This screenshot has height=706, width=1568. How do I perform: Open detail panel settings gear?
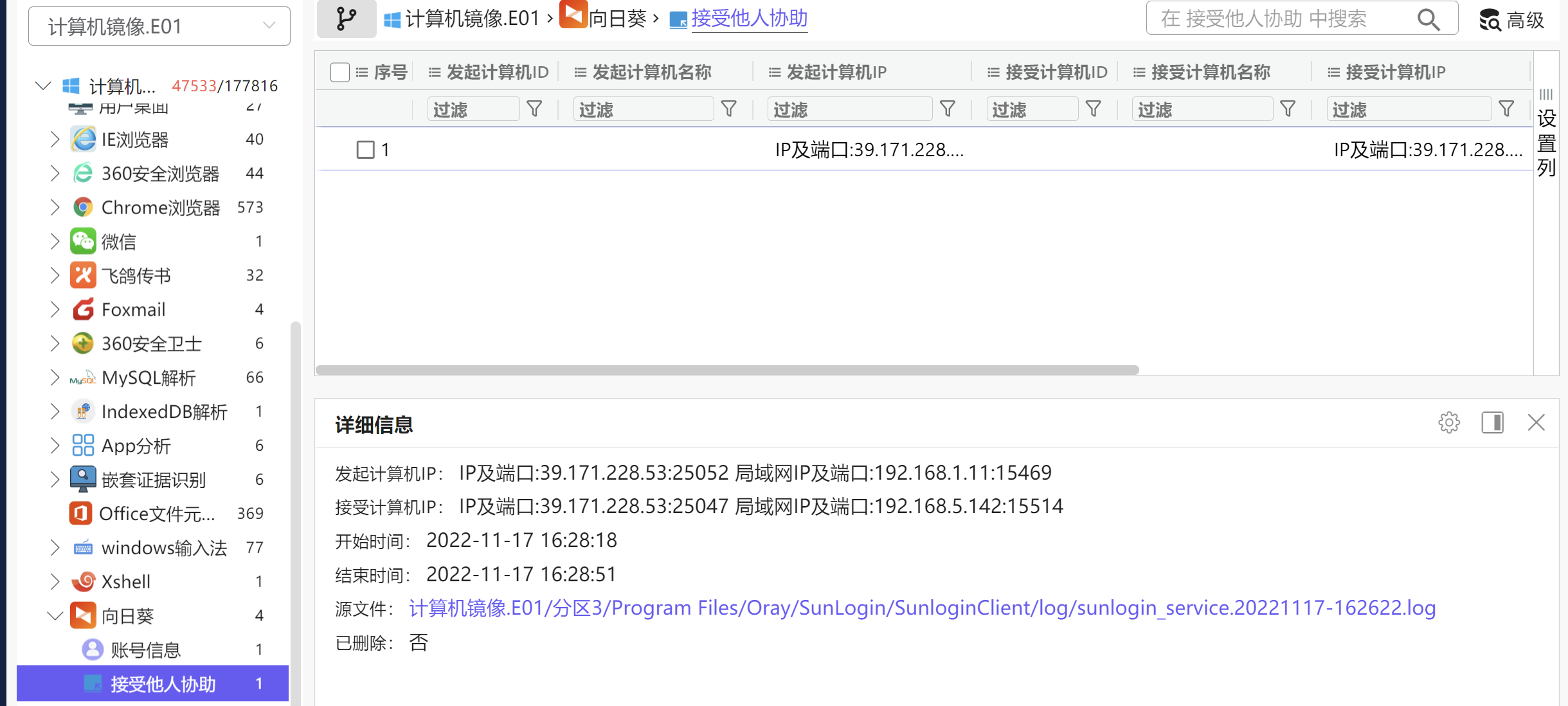click(1448, 422)
